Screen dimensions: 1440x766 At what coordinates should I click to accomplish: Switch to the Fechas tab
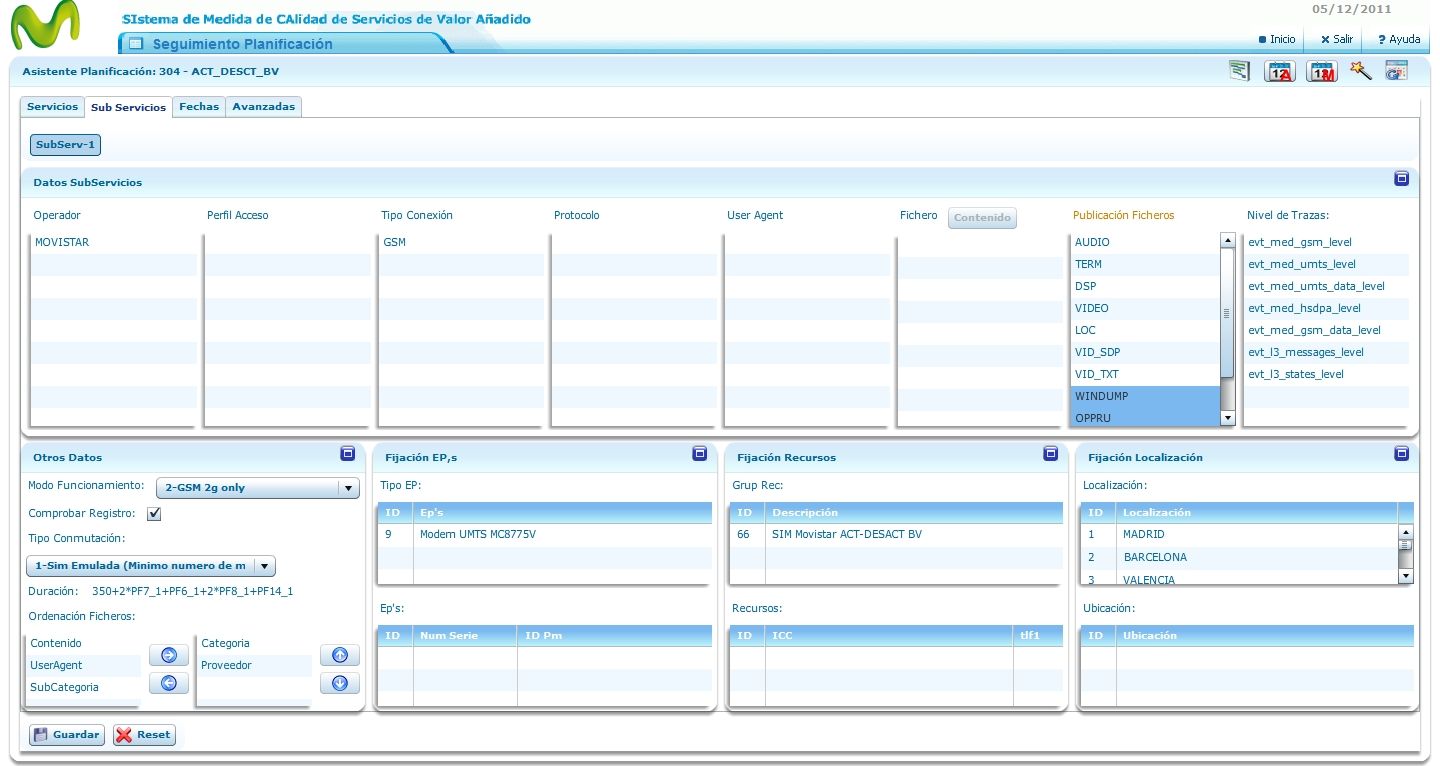coord(199,106)
